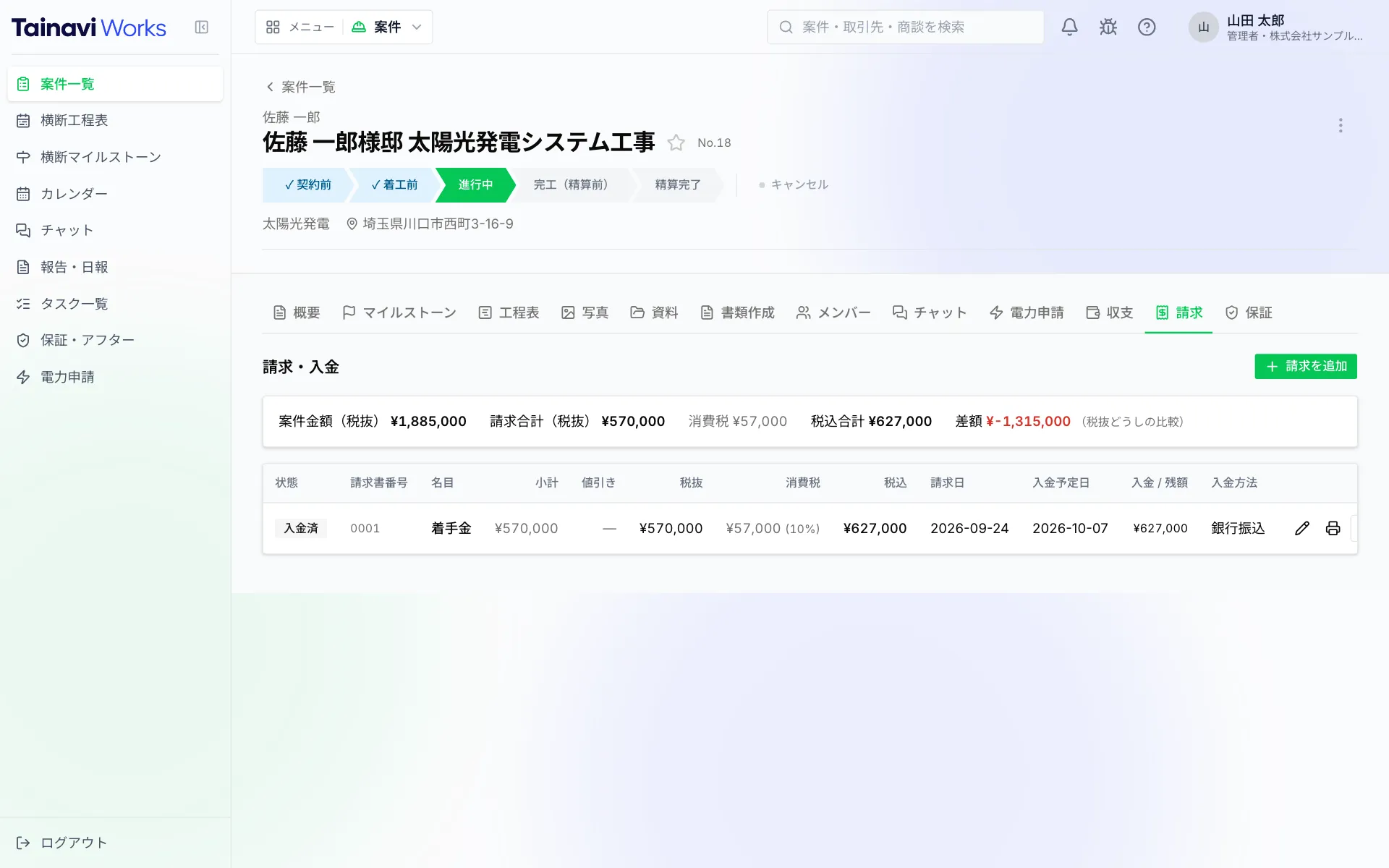Switch to 保証 tab
Image resolution: width=1389 pixels, height=868 pixels.
1248,312
